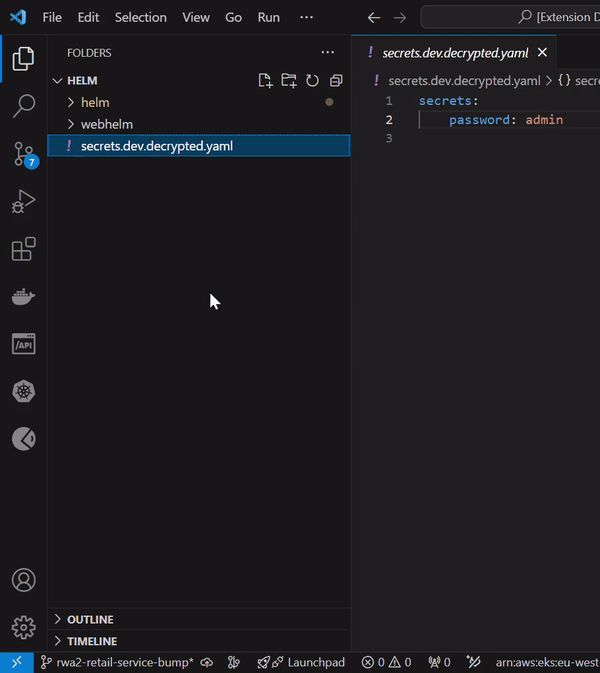Open the Manage settings gear

coord(24,628)
